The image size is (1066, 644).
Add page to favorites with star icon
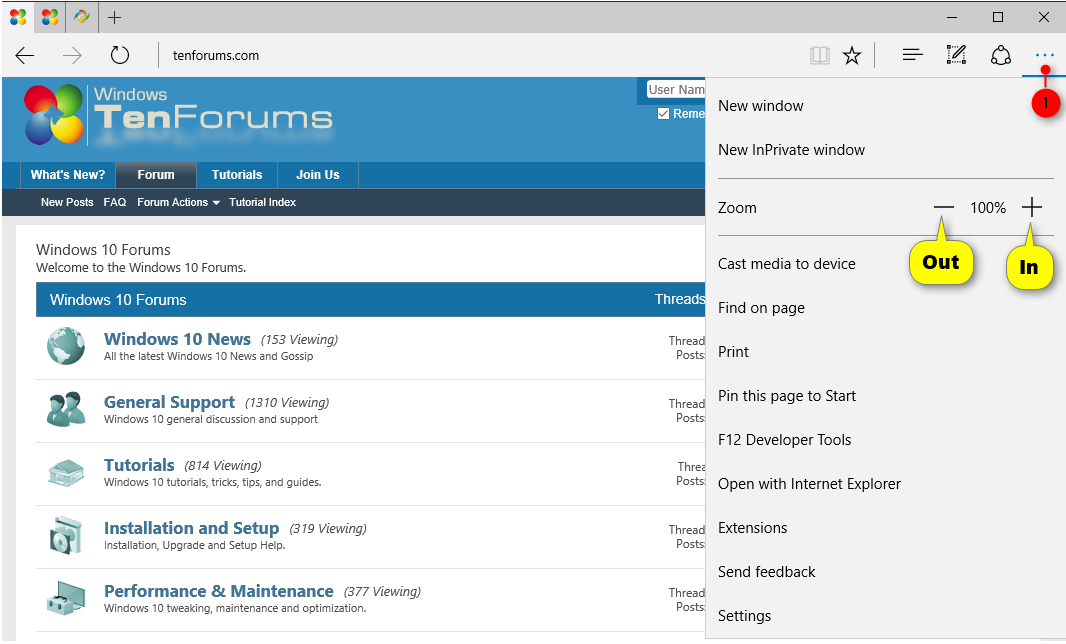coord(852,55)
